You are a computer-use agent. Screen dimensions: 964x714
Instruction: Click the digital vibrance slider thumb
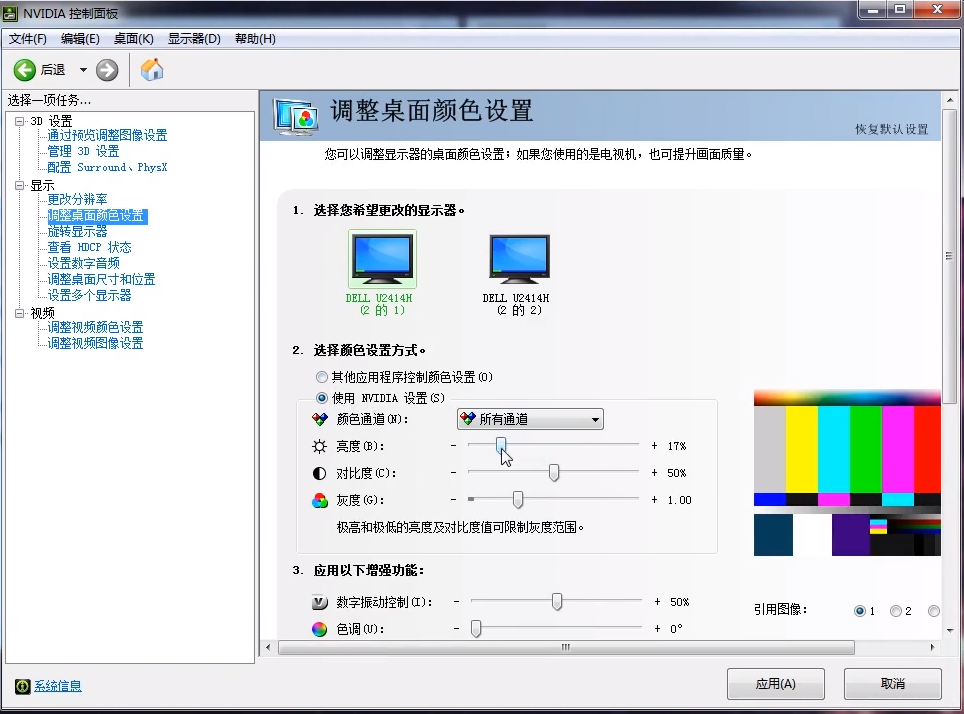pos(557,601)
